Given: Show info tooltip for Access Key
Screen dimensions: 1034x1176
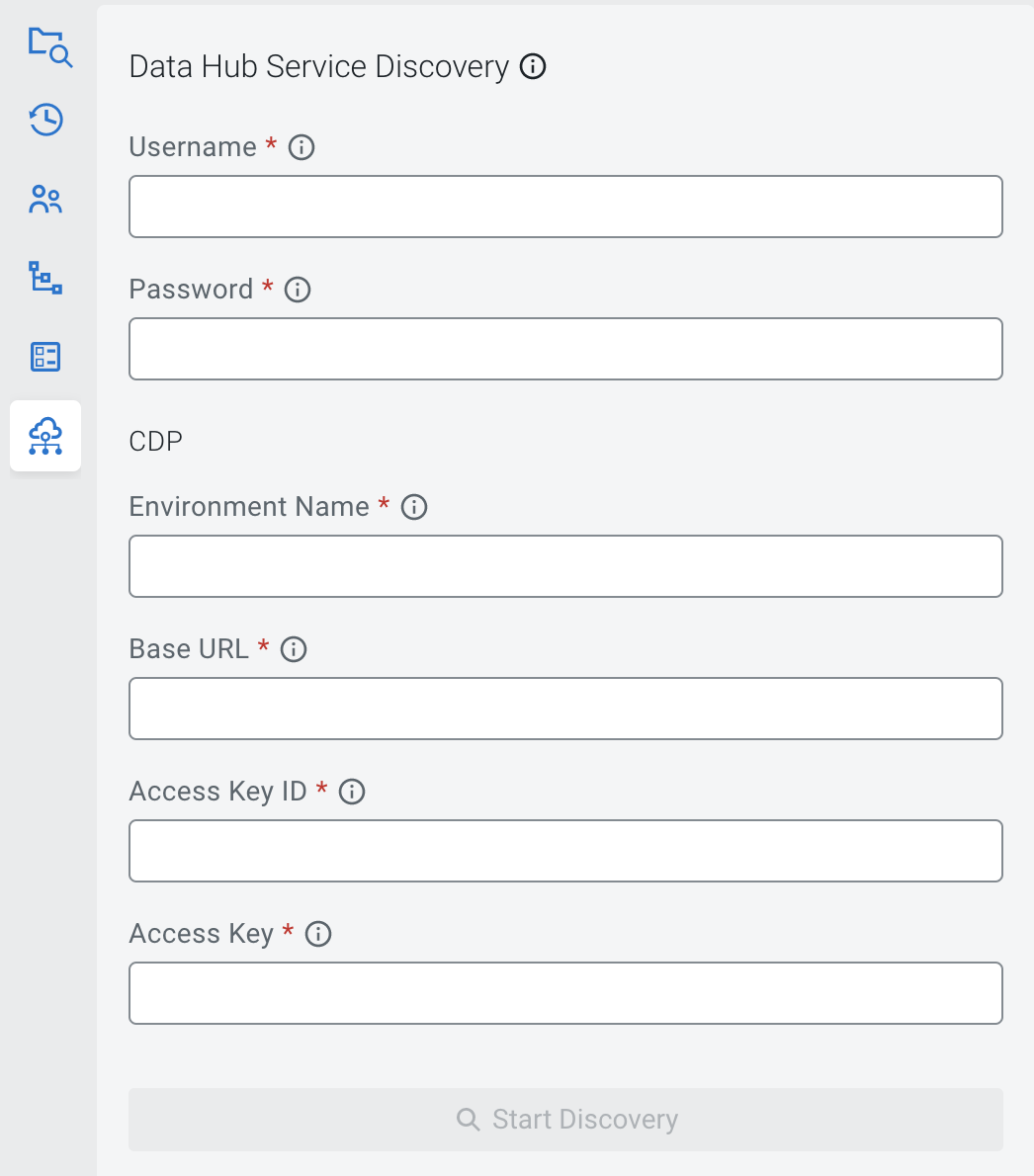Looking at the screenshot, I should (318, 934).
